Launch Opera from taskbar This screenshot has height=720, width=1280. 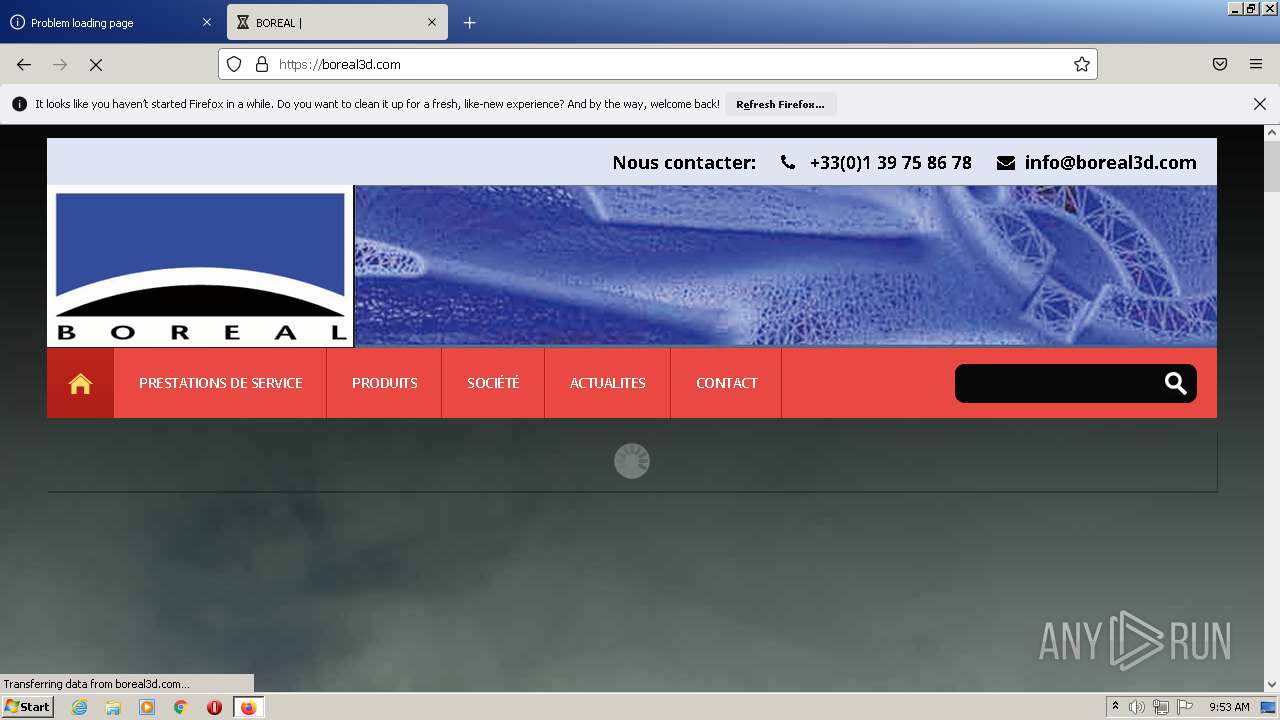(214, 707)
